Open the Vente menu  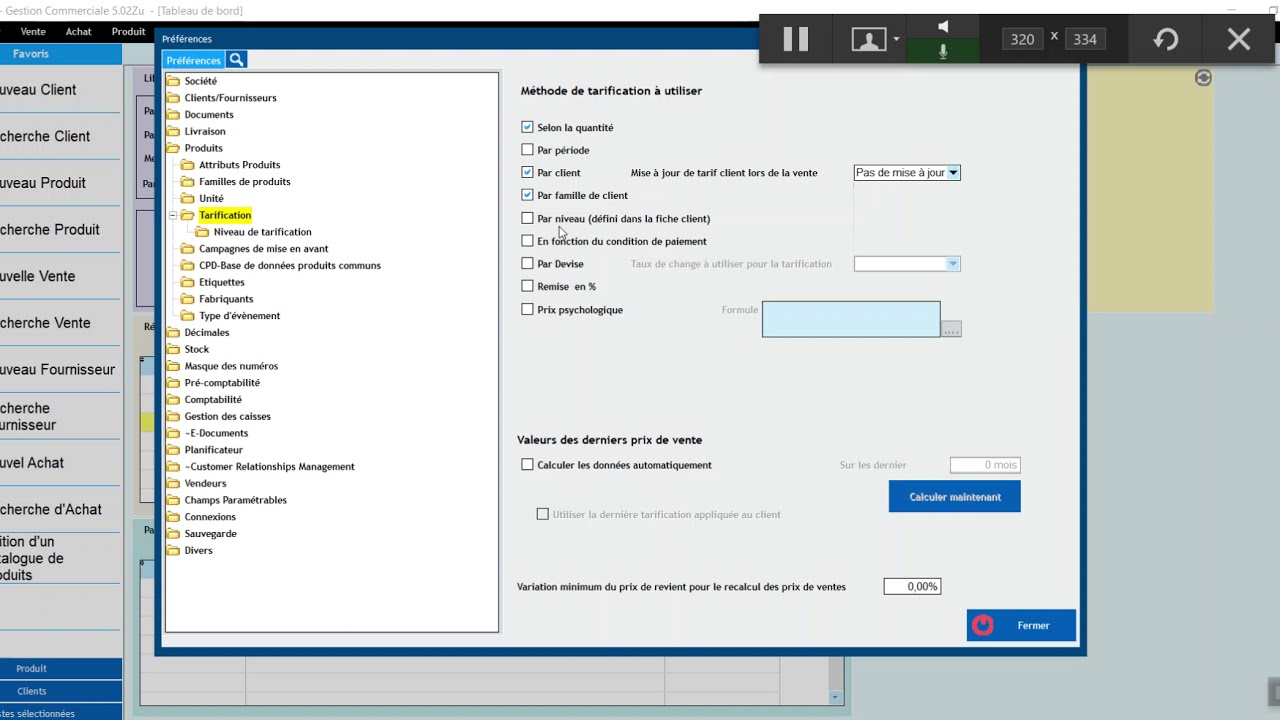point(33,32)
